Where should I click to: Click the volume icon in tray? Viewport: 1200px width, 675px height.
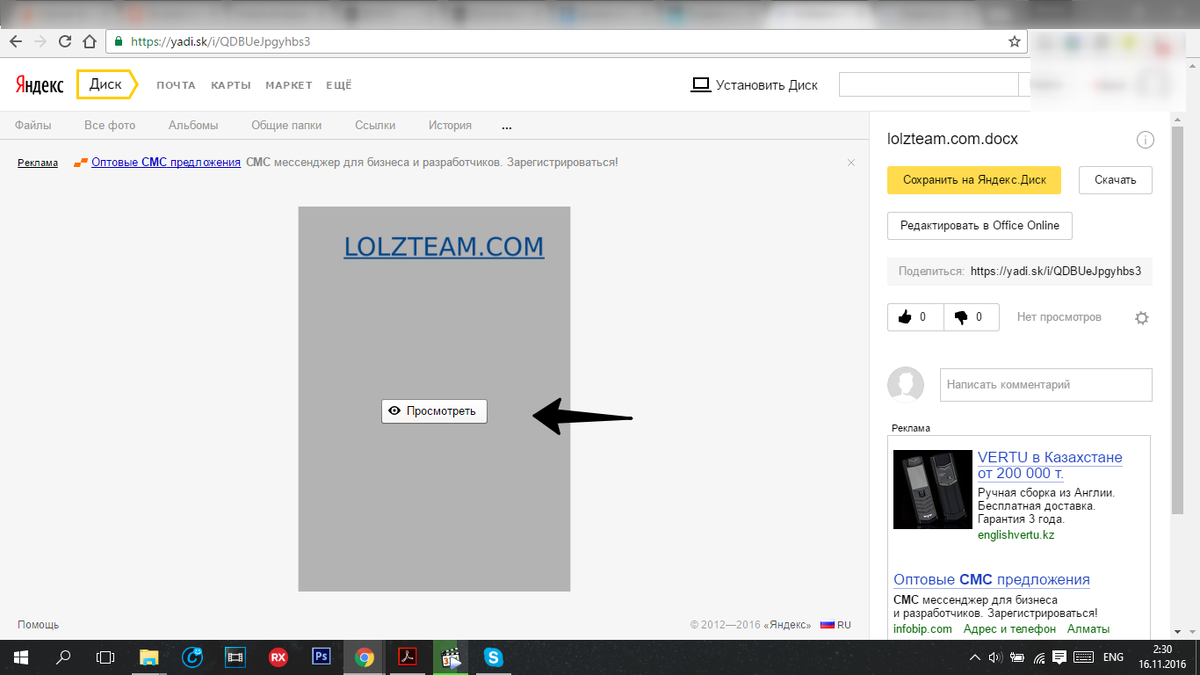pos(995,658)
